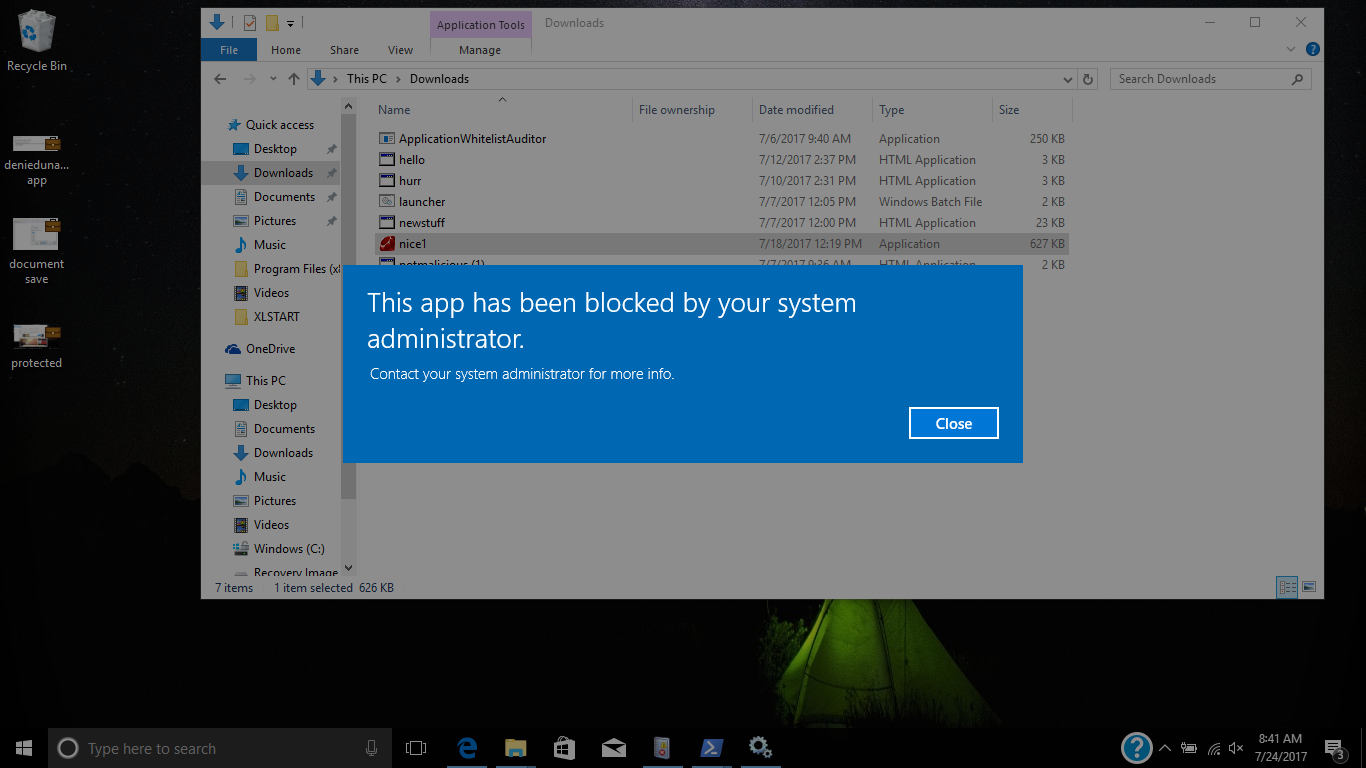The image size is (1366, 768).
Task: Open the Customize Quick Access Toolbar dropdown
Action: click(290, 23)
